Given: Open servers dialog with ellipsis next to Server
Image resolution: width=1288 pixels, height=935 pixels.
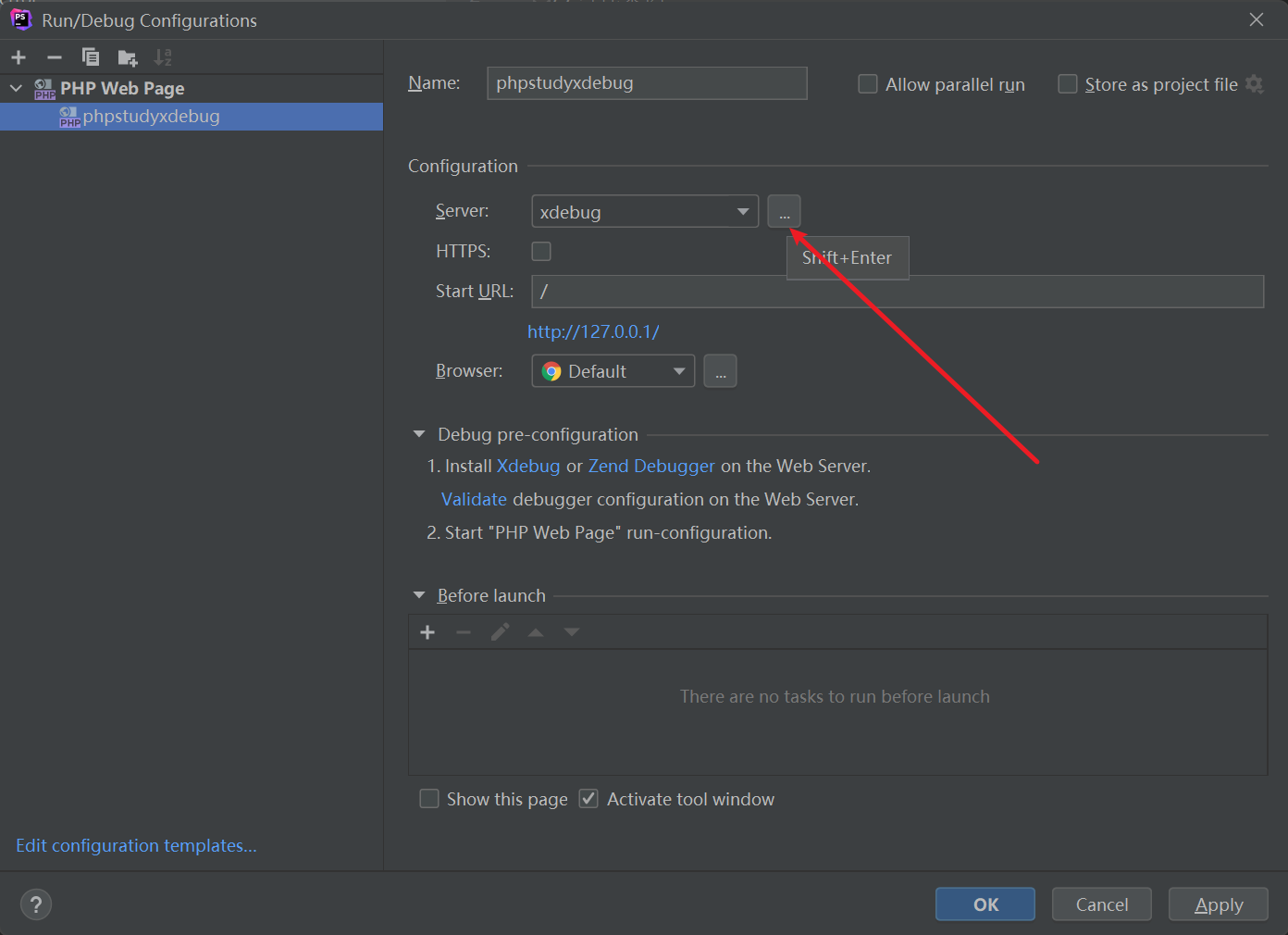Looking at the screenshot, I should click(x=784, y=211).
